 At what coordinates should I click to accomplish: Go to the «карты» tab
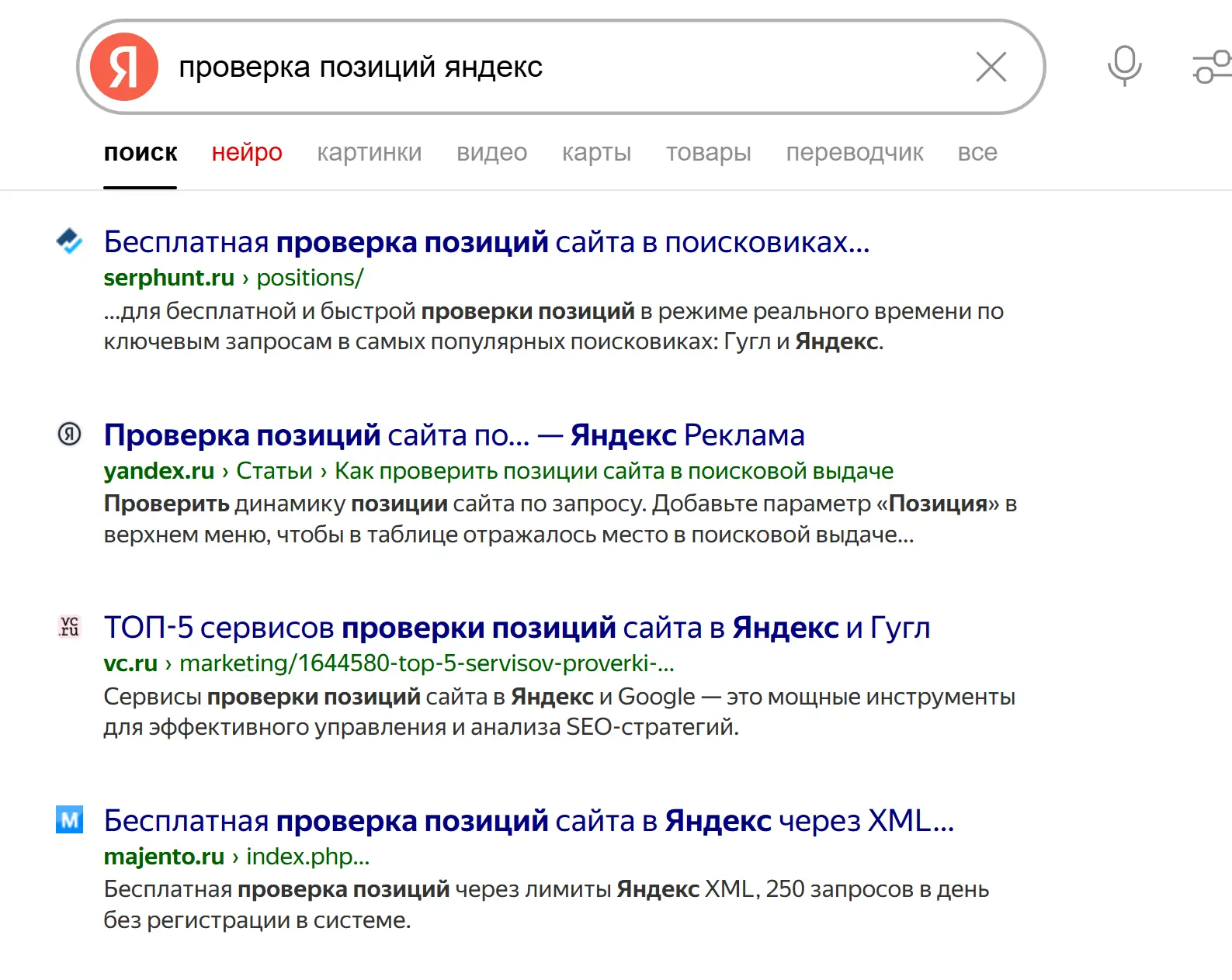pyautogui.click(x=597, y=152)
